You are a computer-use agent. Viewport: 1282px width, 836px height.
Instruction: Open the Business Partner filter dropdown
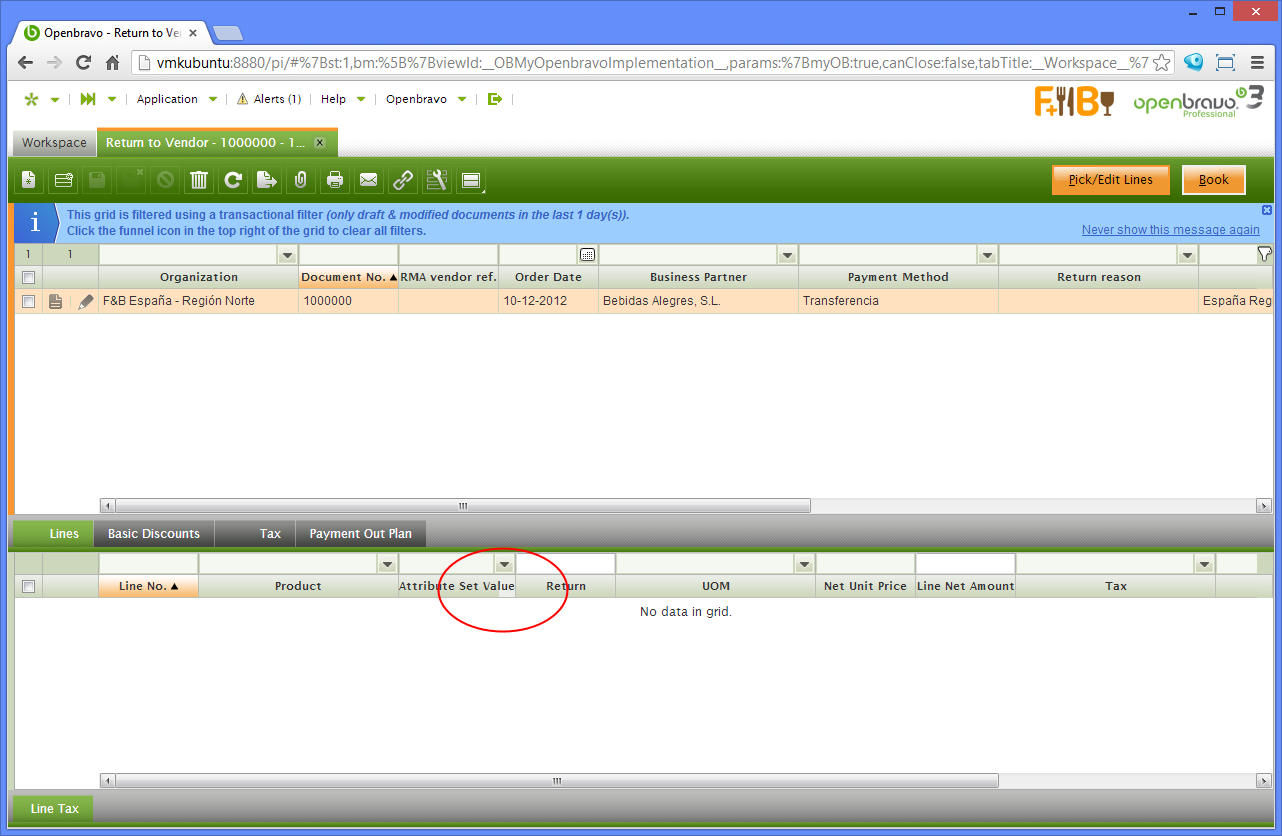click(x=788, y=255)
